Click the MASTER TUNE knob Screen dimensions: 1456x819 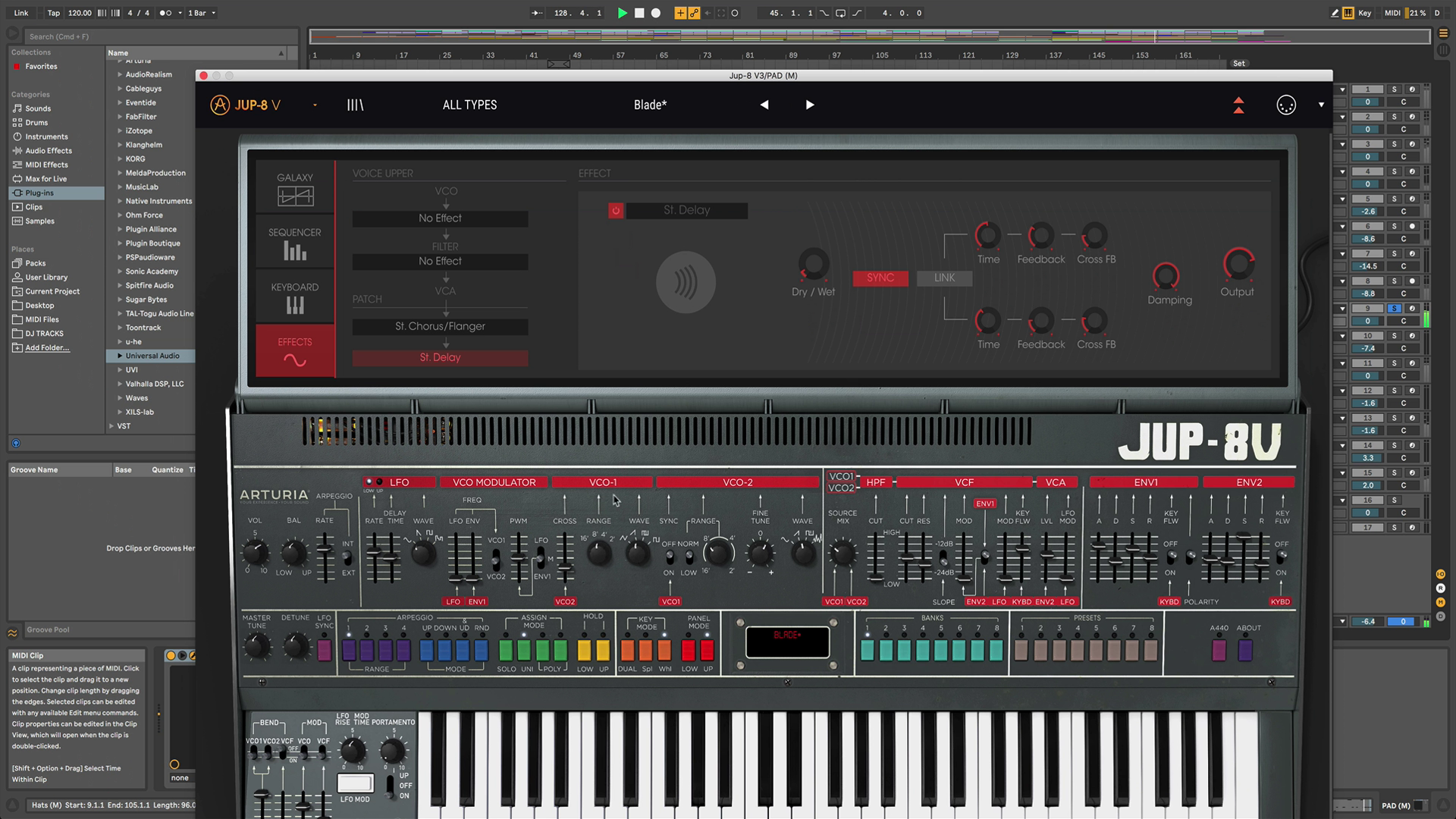(x=256, y=646)
